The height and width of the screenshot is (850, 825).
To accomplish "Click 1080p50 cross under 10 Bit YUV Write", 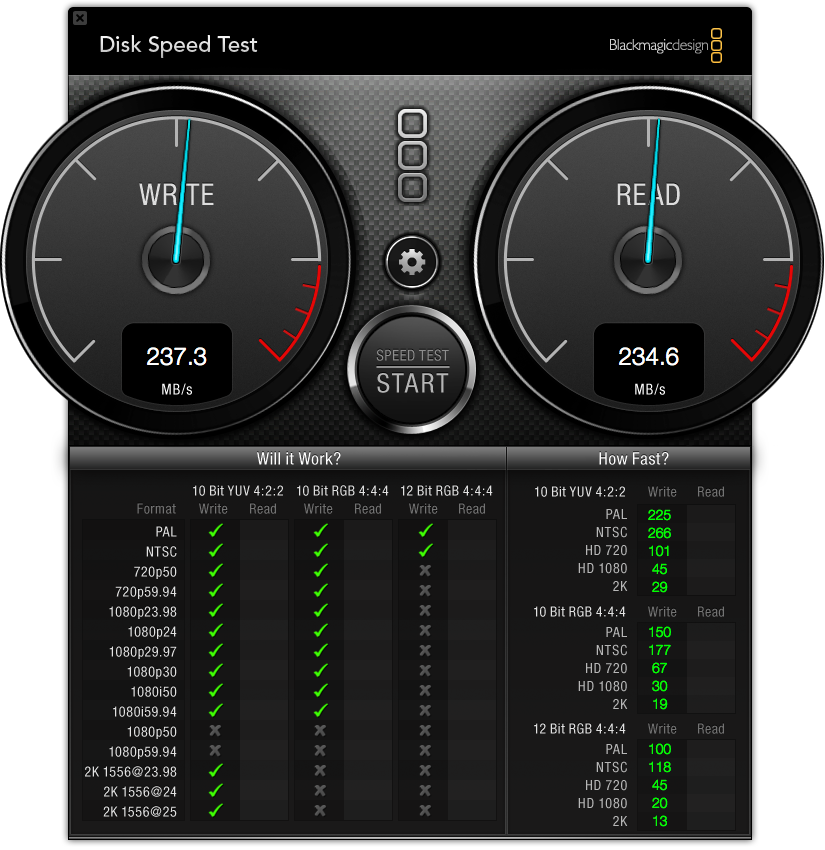I will click(215, 731).
